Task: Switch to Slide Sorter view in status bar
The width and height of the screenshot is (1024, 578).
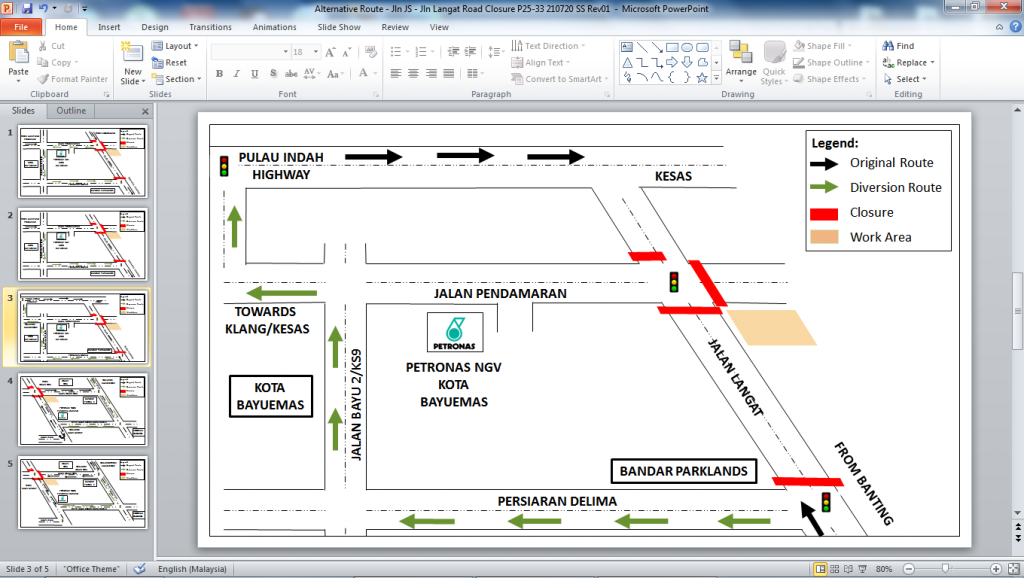Action: pyautogui.click(x=836, y=569)
